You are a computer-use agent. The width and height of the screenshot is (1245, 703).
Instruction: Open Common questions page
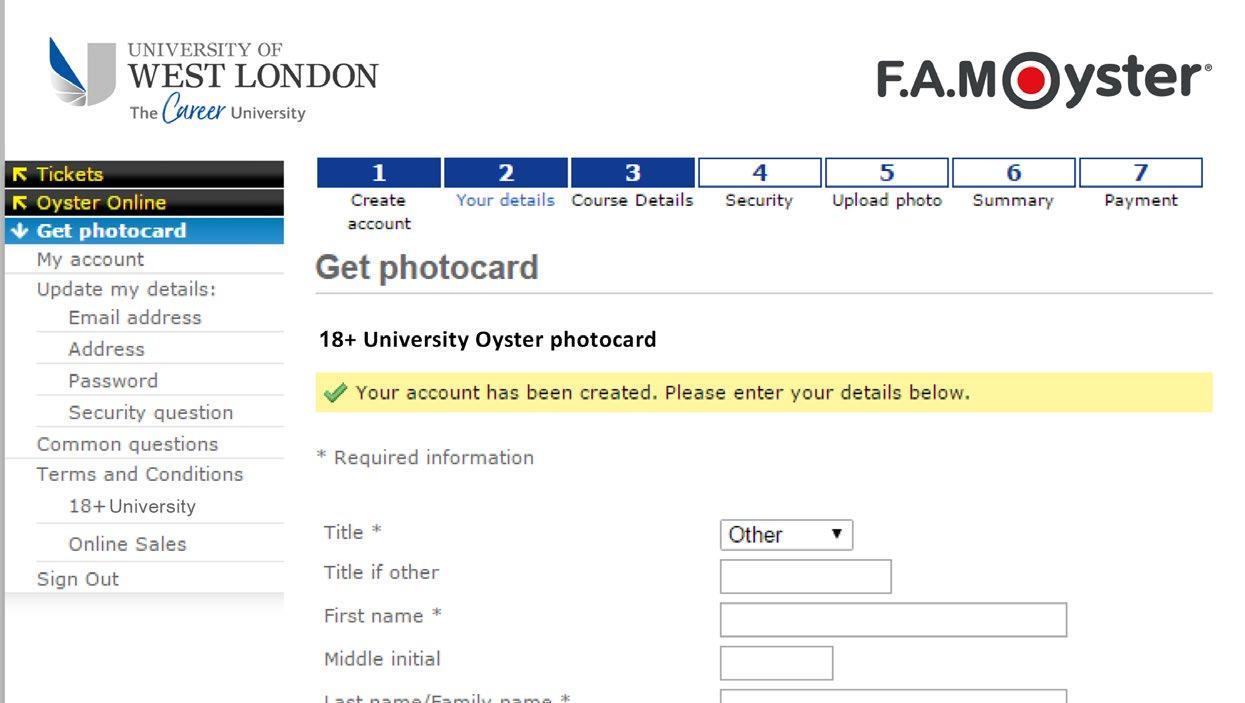tap(127, 444)
